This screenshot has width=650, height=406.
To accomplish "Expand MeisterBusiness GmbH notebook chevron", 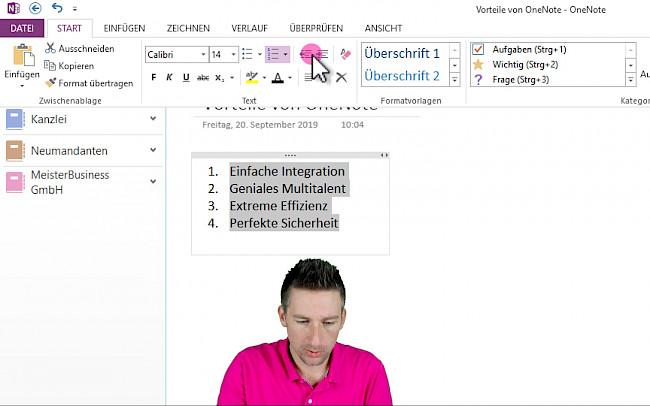I will tap(153, 182).
